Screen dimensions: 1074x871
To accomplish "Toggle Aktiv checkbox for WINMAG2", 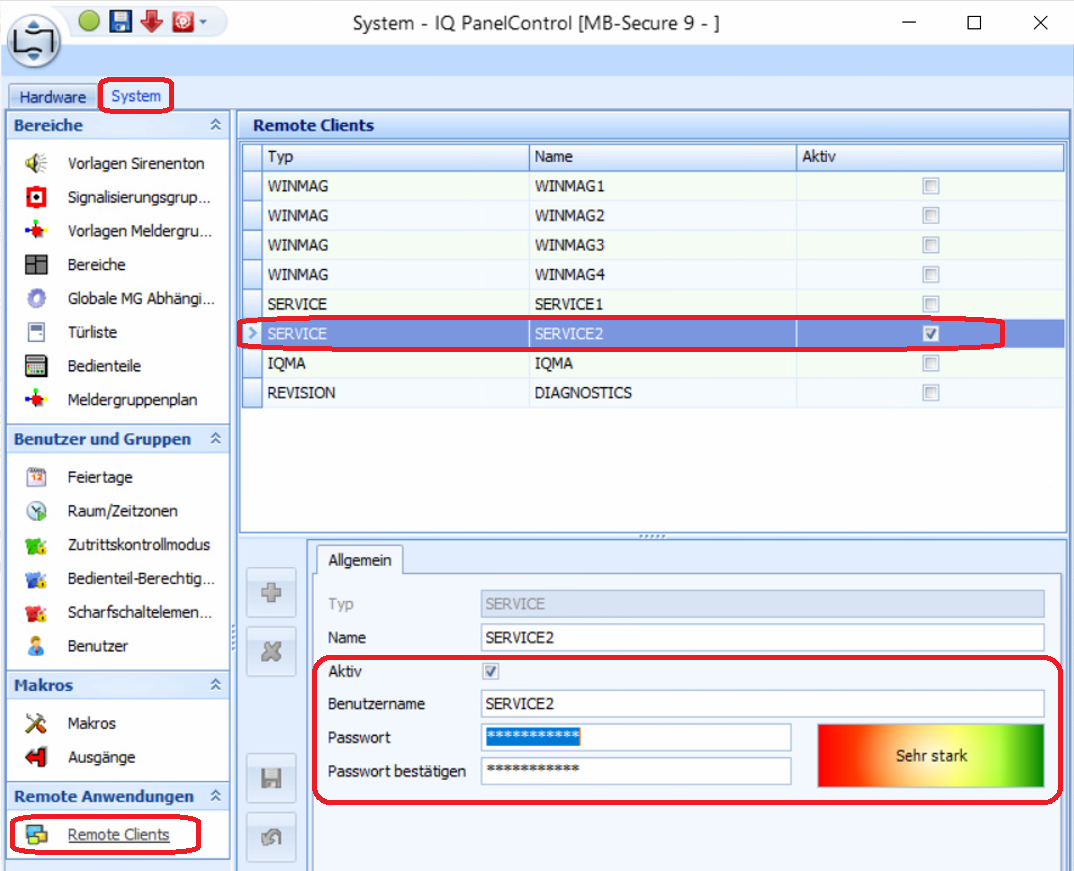I will click(930, 215).
